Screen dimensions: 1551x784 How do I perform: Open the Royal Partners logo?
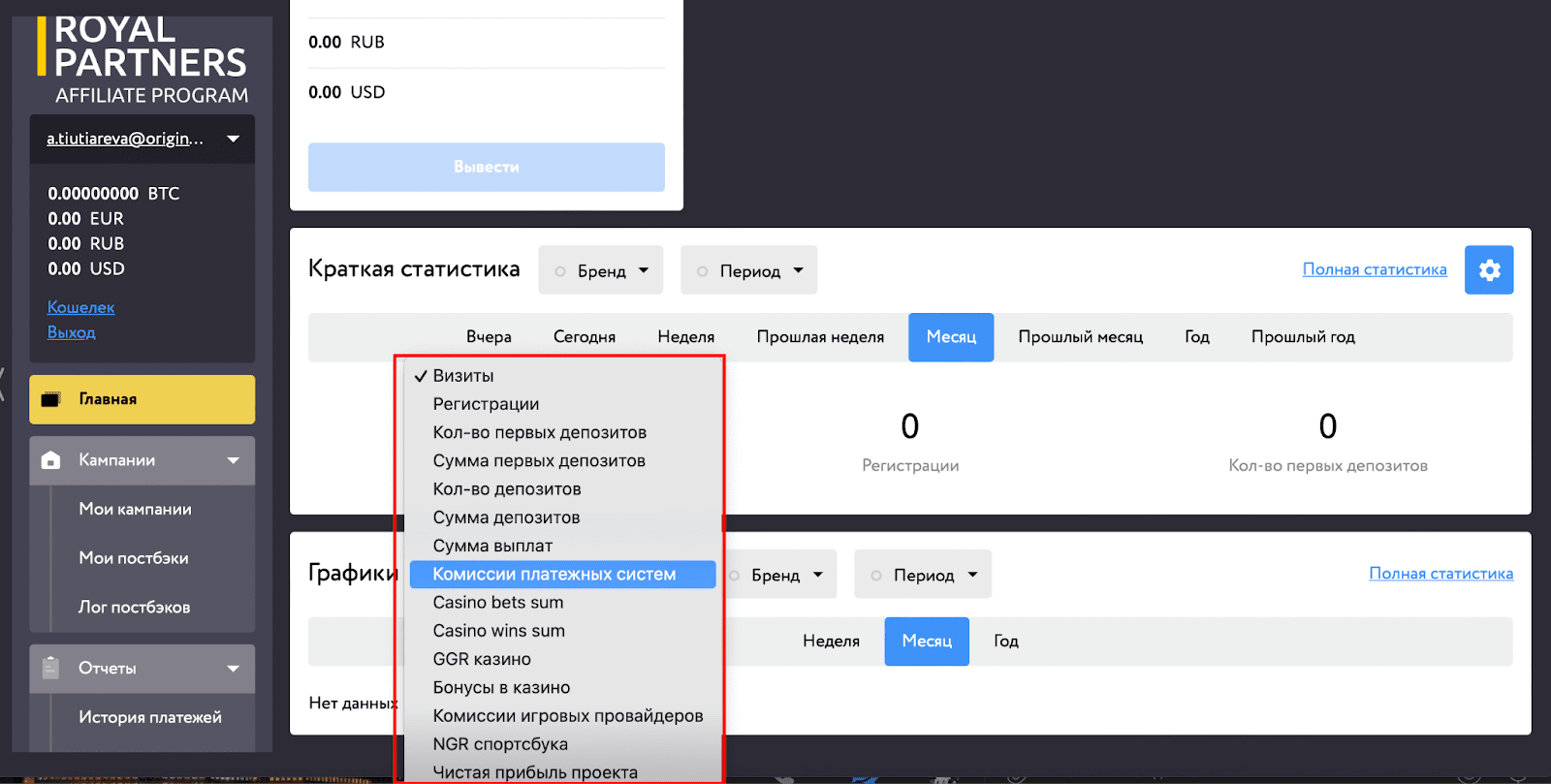142,60
